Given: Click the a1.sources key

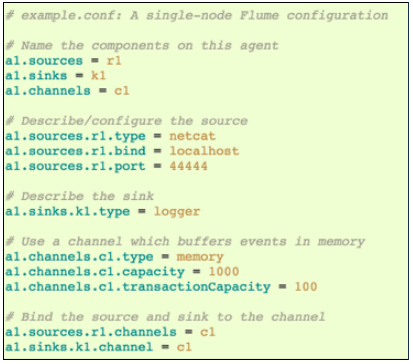Looking at the screenshot, I should [44, 61].
